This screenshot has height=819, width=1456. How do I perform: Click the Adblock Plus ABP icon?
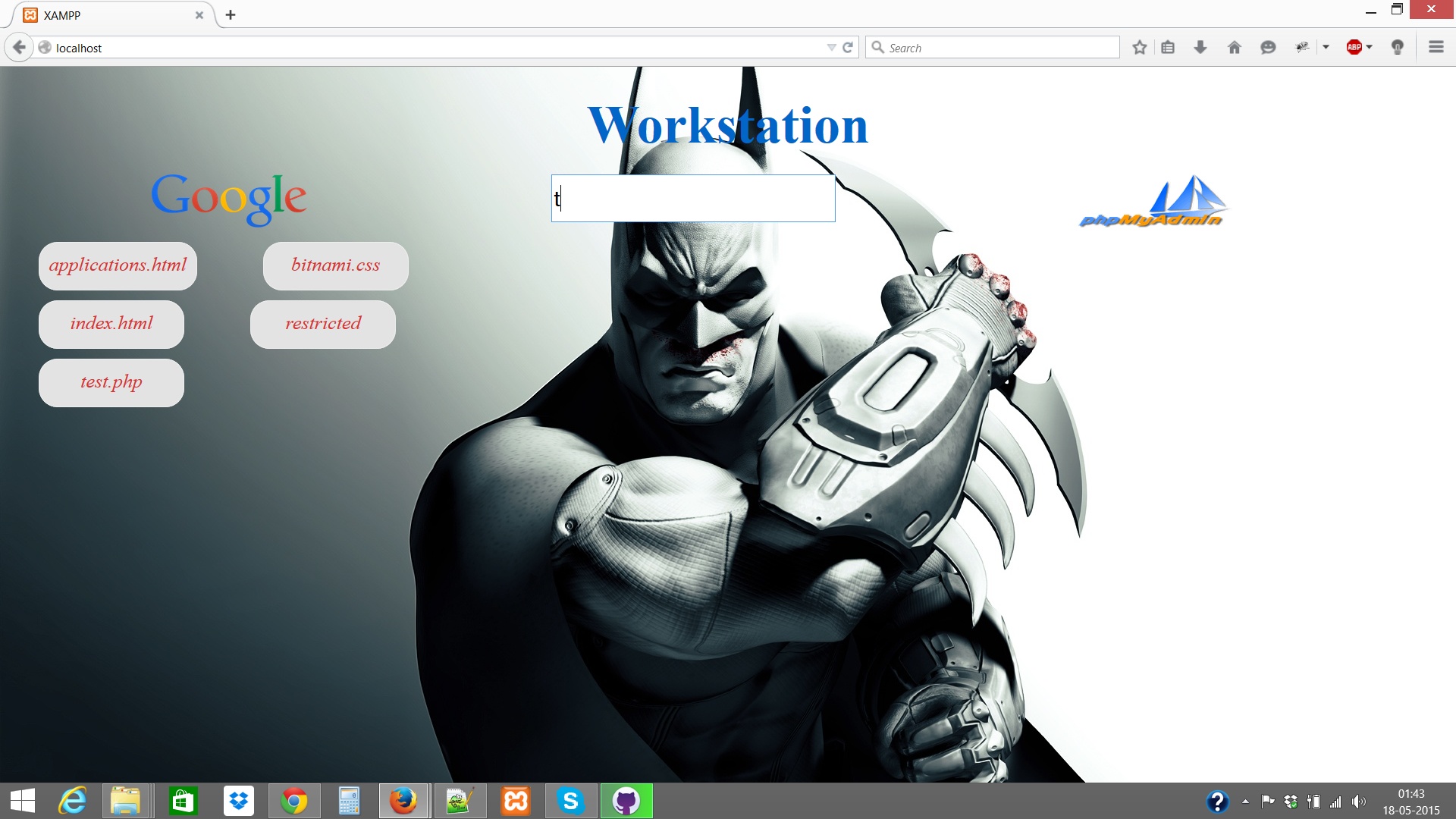click(1354, 47)
